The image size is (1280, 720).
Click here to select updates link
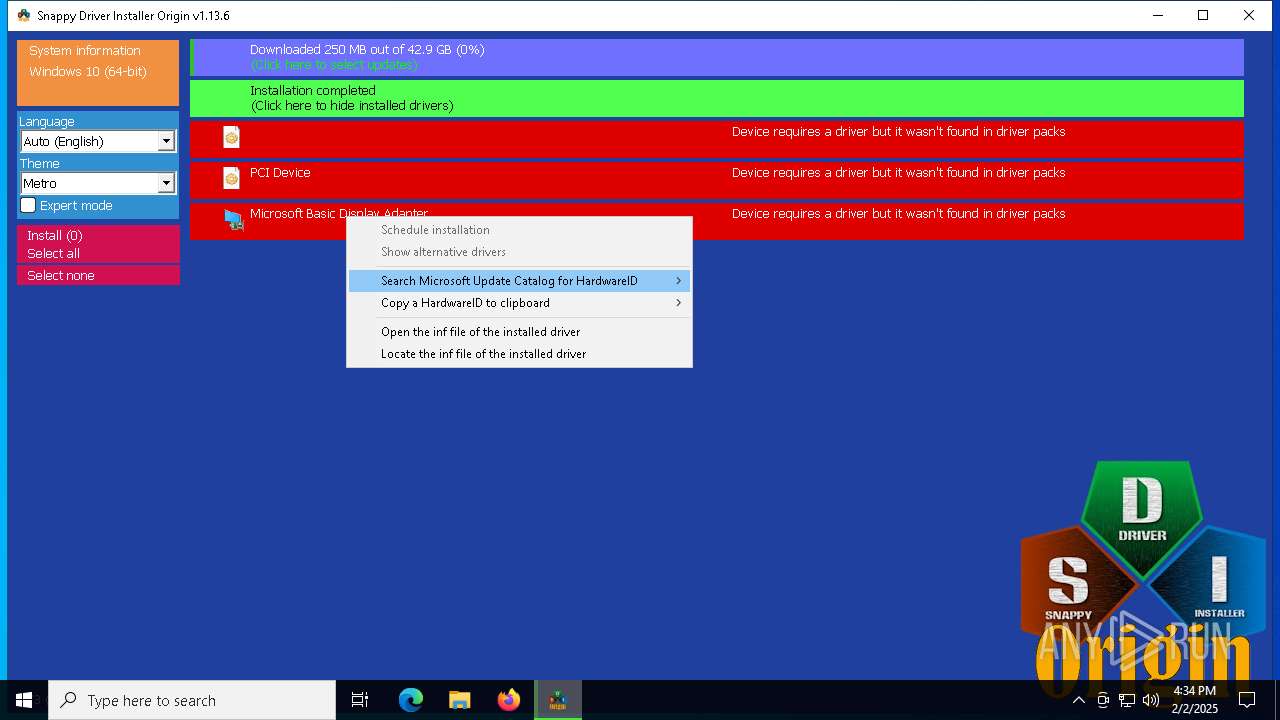[x=334, y=65]
